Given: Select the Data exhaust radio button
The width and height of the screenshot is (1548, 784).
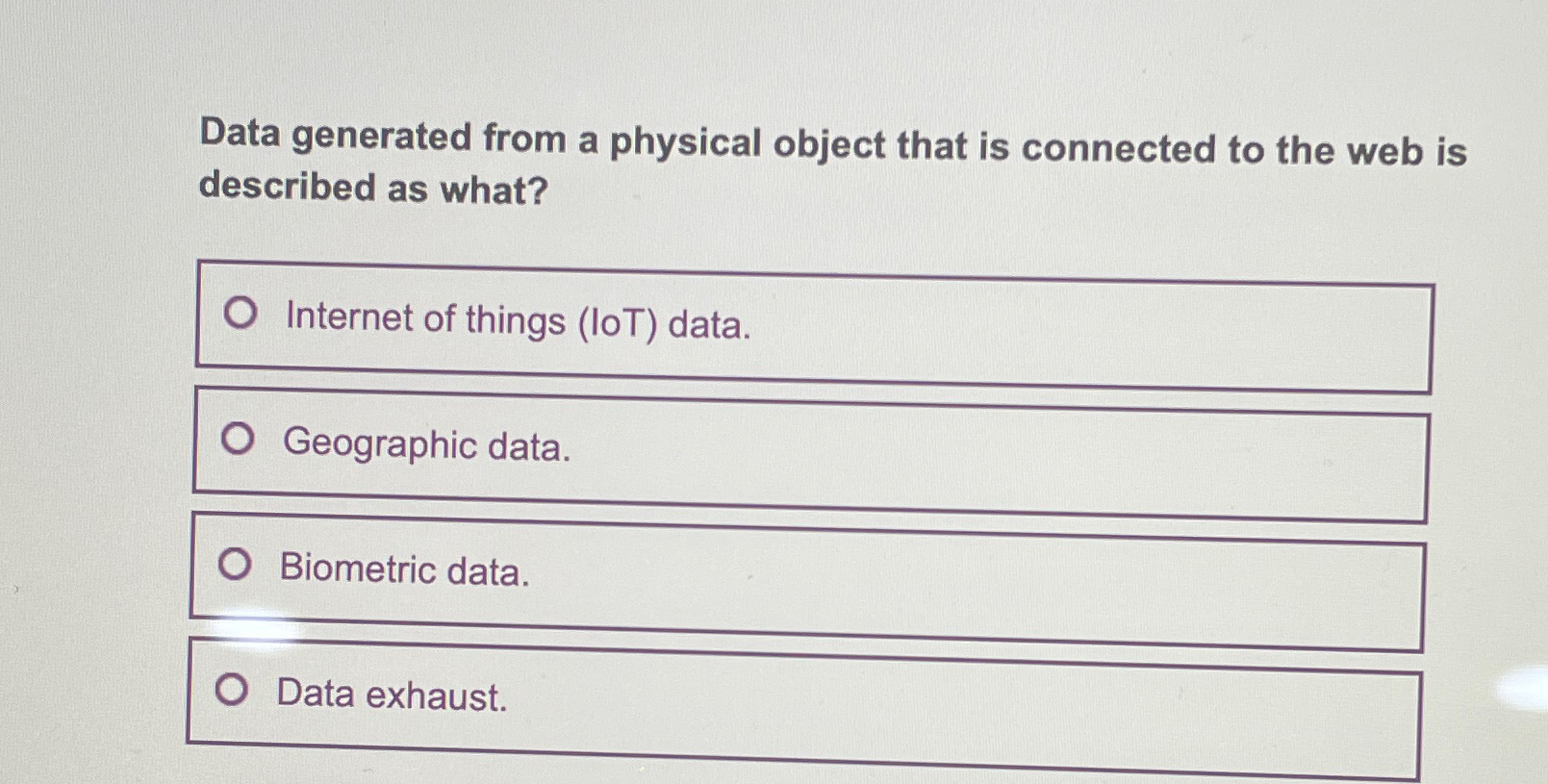Looking at the screenshot, I should pyautogui.click(x=231, y=691).
